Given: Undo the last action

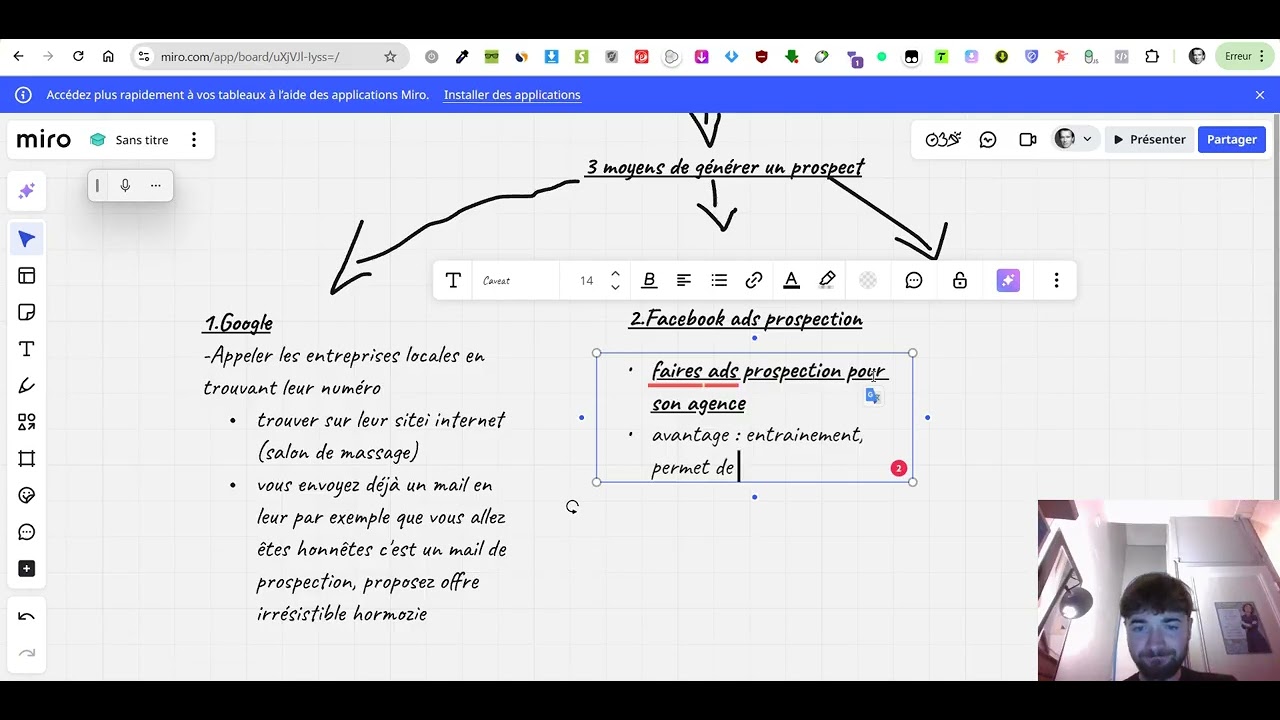Looking at the screenshot, I should coord(27,617).
